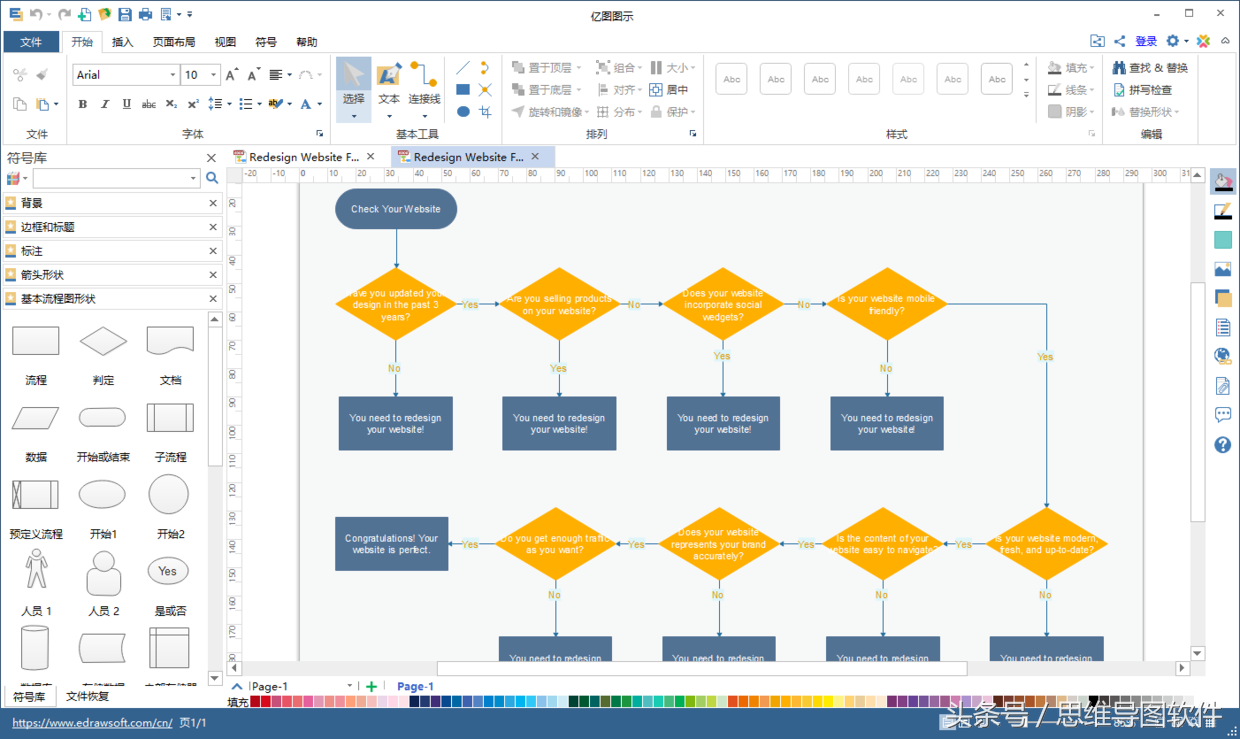Toggle Bold formatting
1240x739 pixels.
82,104
